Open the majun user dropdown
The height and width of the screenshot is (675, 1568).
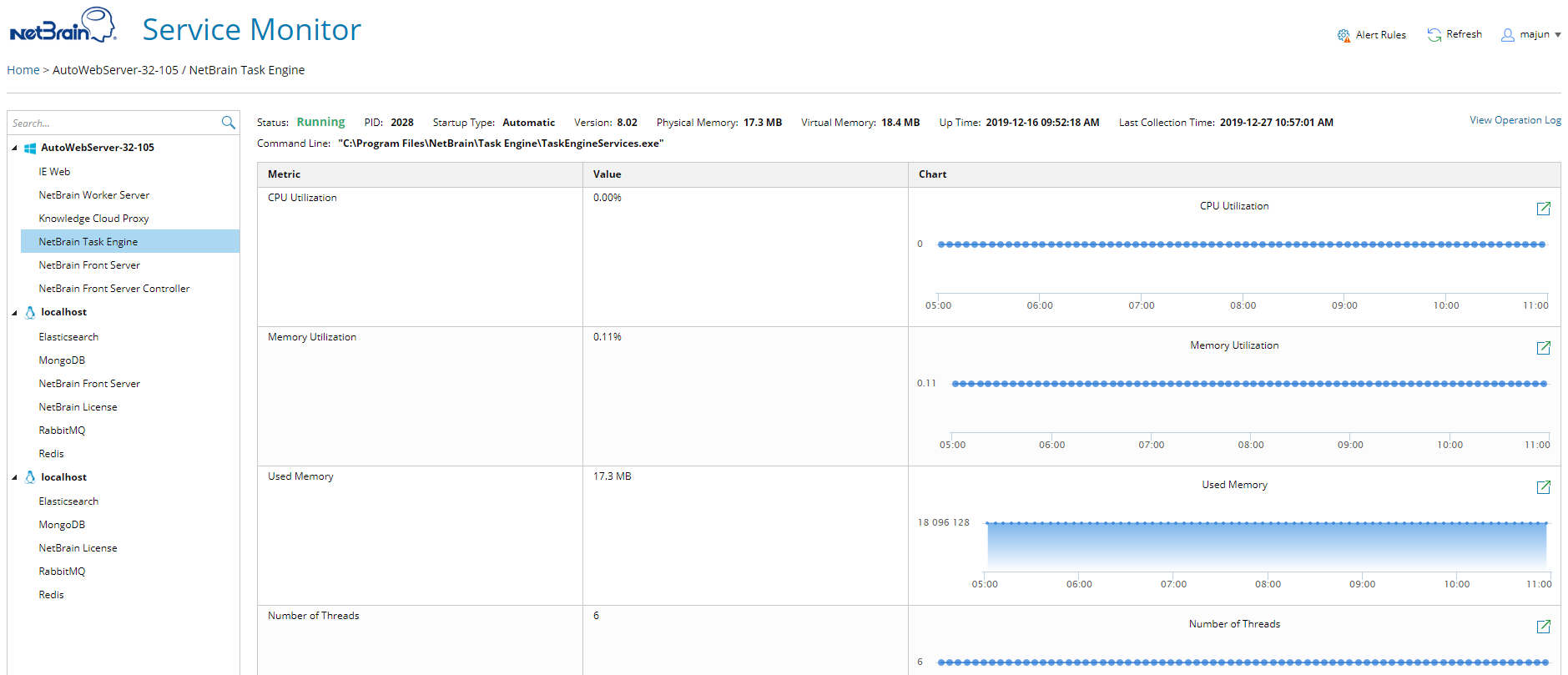coord(1558,35)
